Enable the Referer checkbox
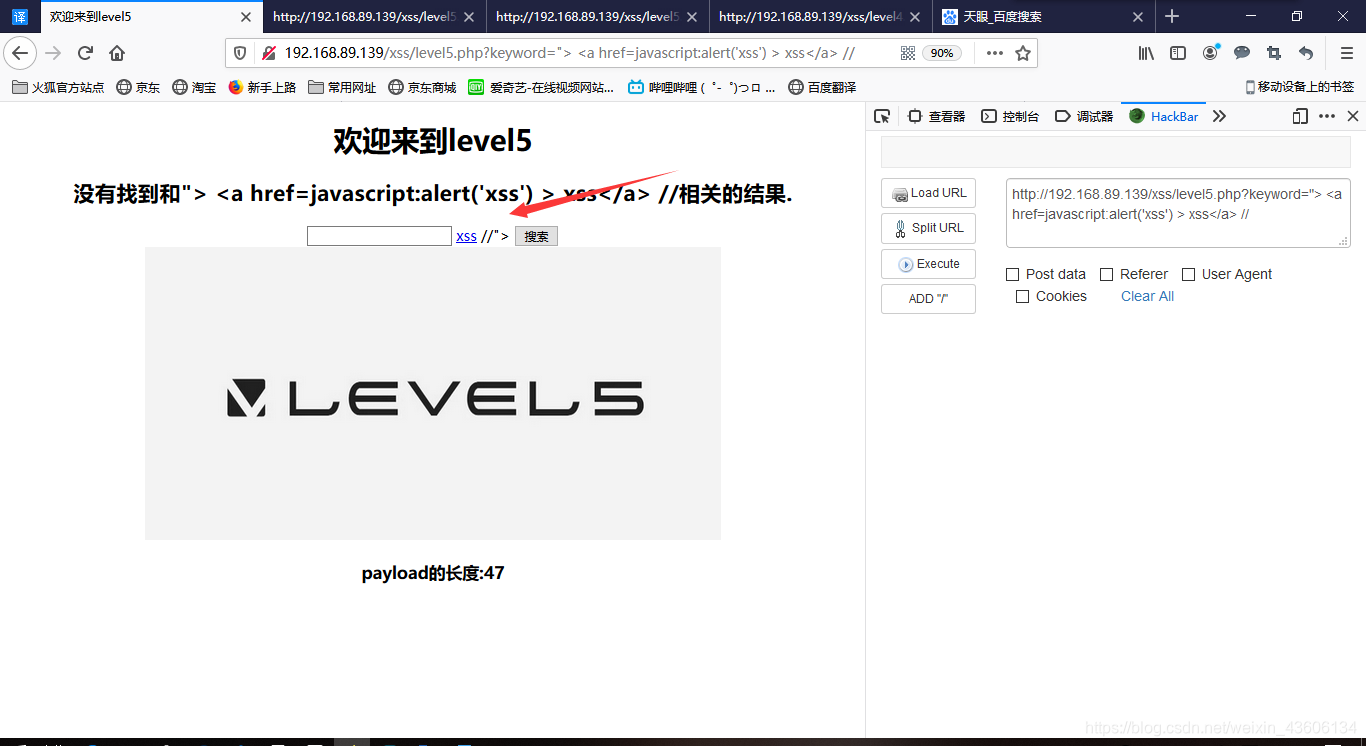 coord(1107,274)
